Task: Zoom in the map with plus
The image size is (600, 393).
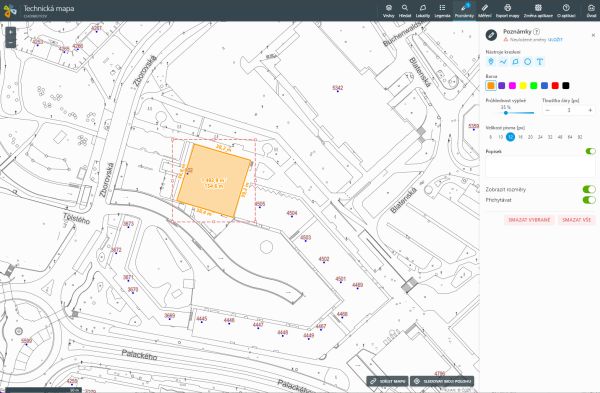Action: pyautogui.click(x=10, y=32)
